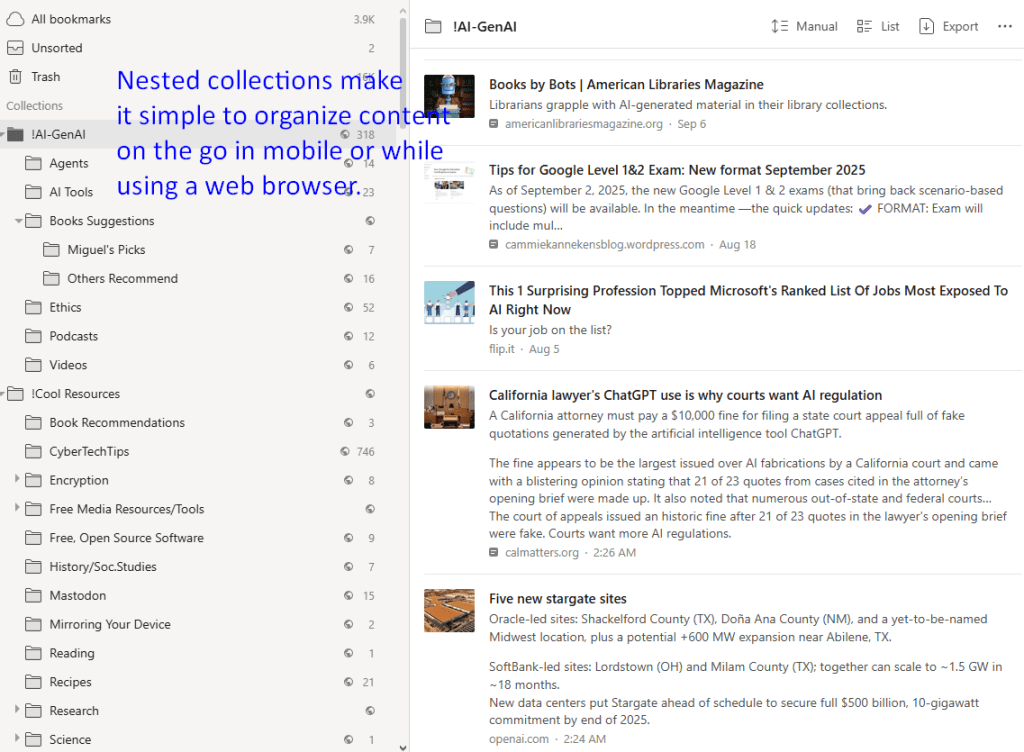The width and height of the screenshot is (1024, 752).
Task: Expand the Research collection
Action: coord(18,711)
